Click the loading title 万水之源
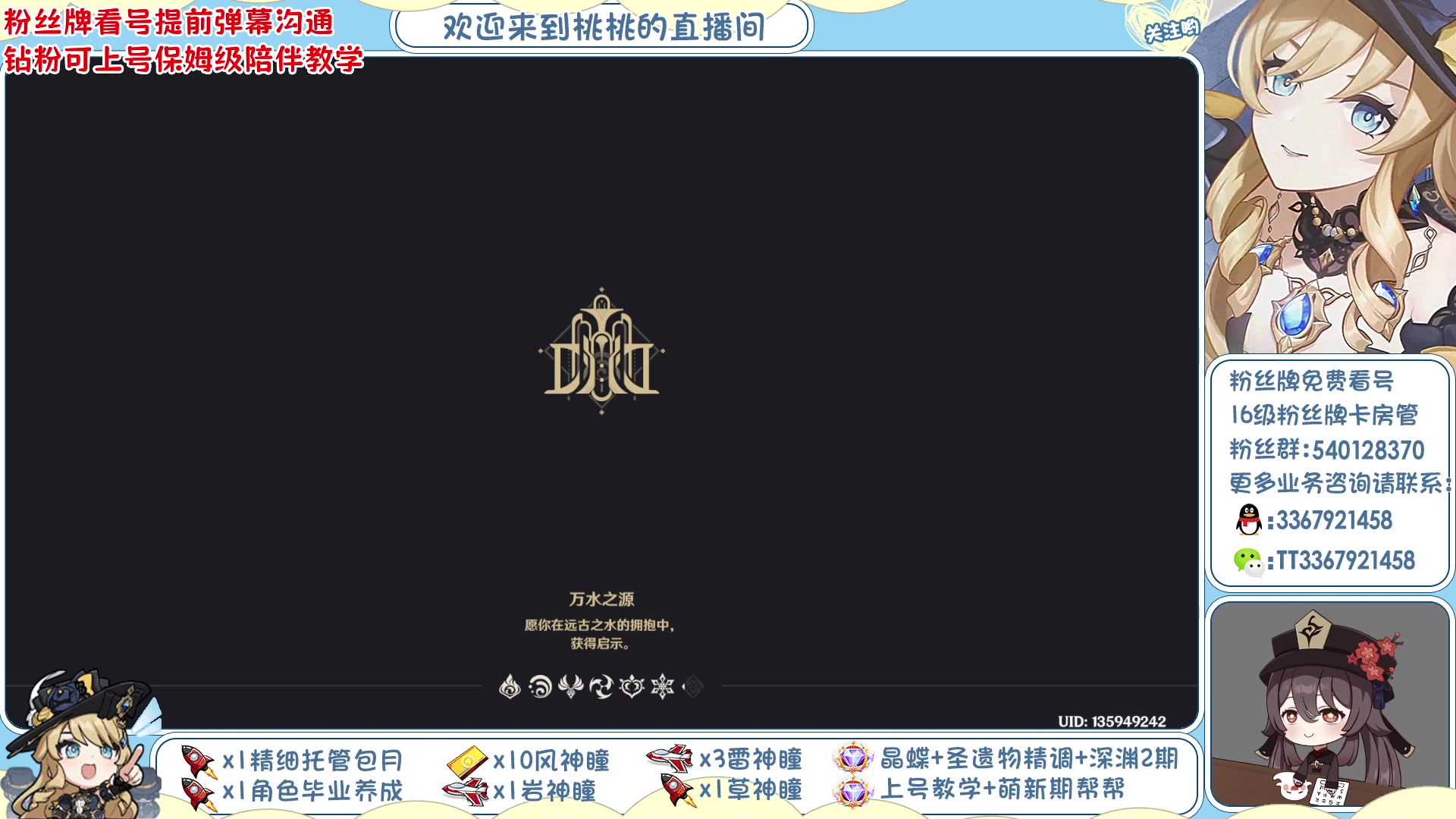 (x=601, y=599)
